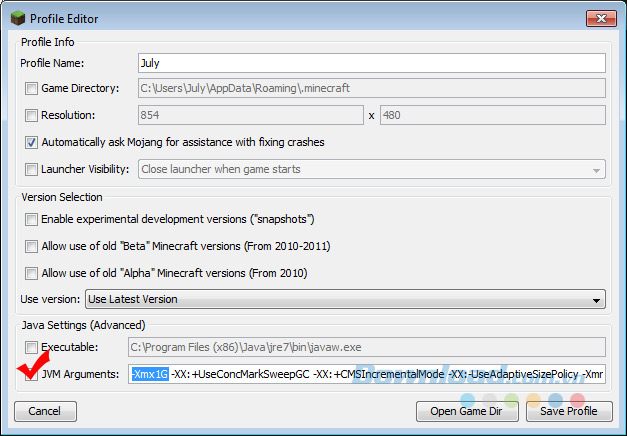
Task: Enable experimental development versions snapshots checkbox
Action: coord(31,220)
